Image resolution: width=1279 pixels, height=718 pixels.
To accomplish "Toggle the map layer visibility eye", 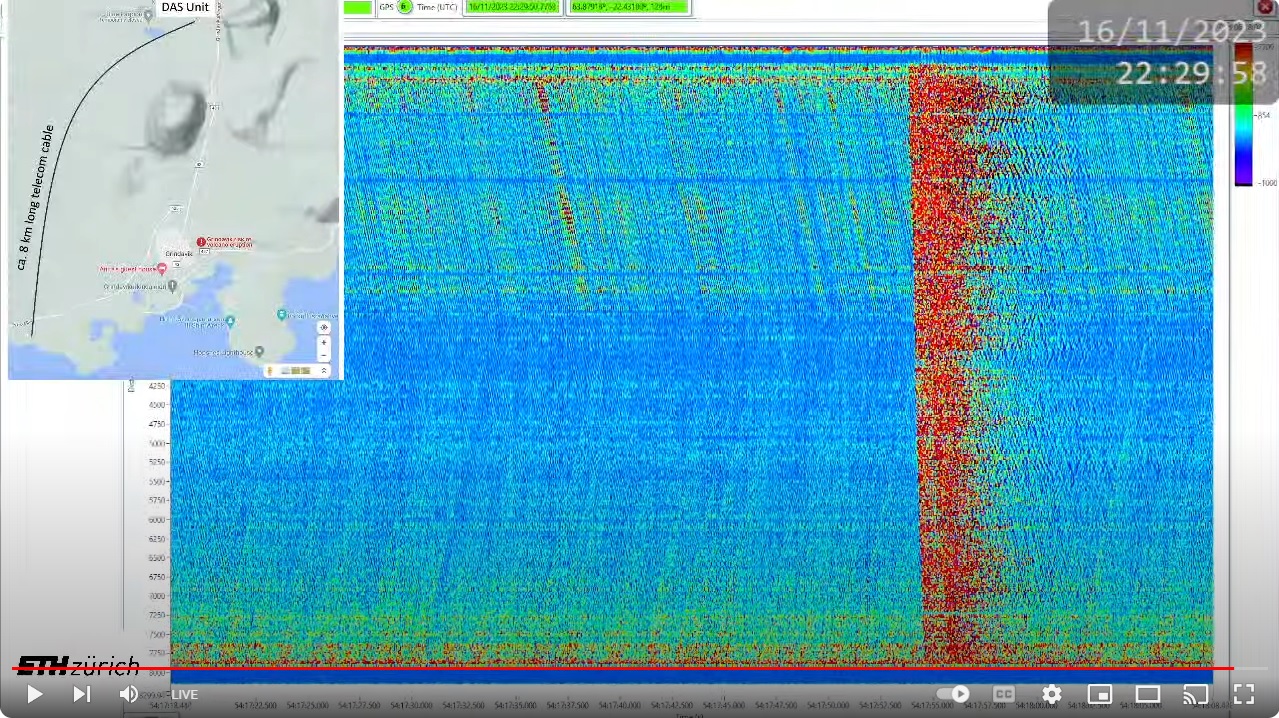I will 323,328.
